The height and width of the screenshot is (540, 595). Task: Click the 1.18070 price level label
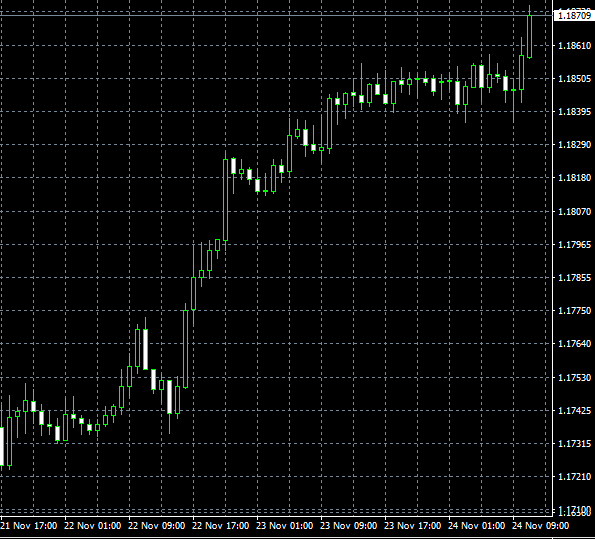(575, 211)
